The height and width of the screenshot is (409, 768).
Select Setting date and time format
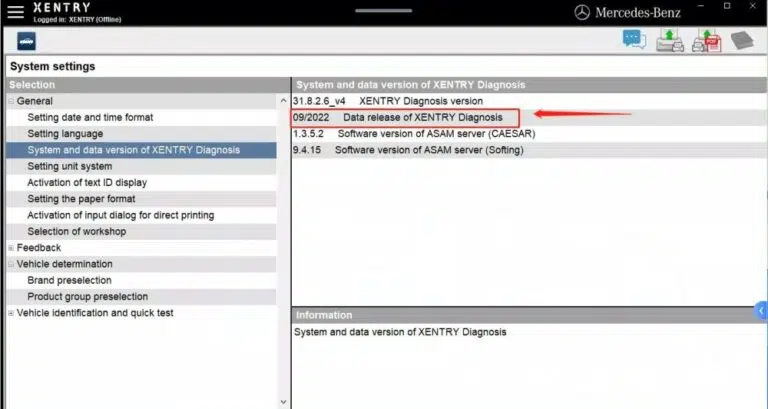coord(90,118)
